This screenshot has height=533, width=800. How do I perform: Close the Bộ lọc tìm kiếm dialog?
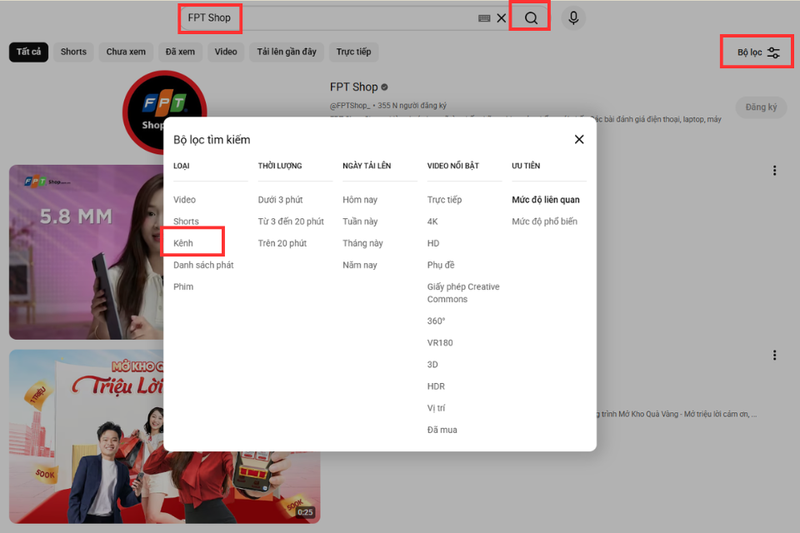[x=579, y=139]
